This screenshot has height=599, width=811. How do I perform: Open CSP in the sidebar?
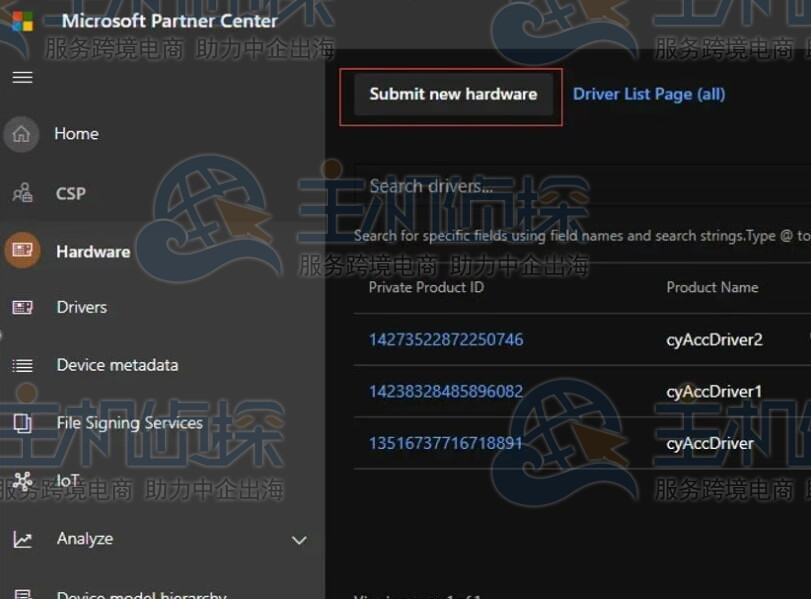click(x=71, y=193)
